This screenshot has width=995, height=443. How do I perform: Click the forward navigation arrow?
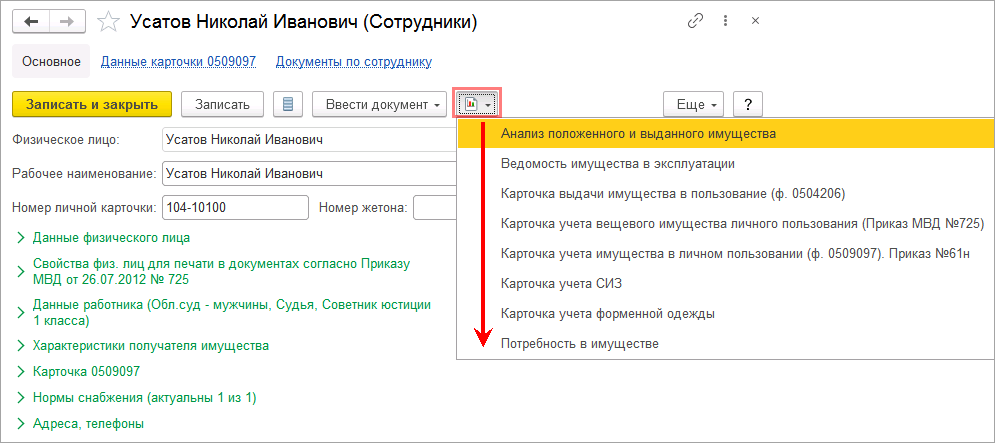[x=67, y=21]
